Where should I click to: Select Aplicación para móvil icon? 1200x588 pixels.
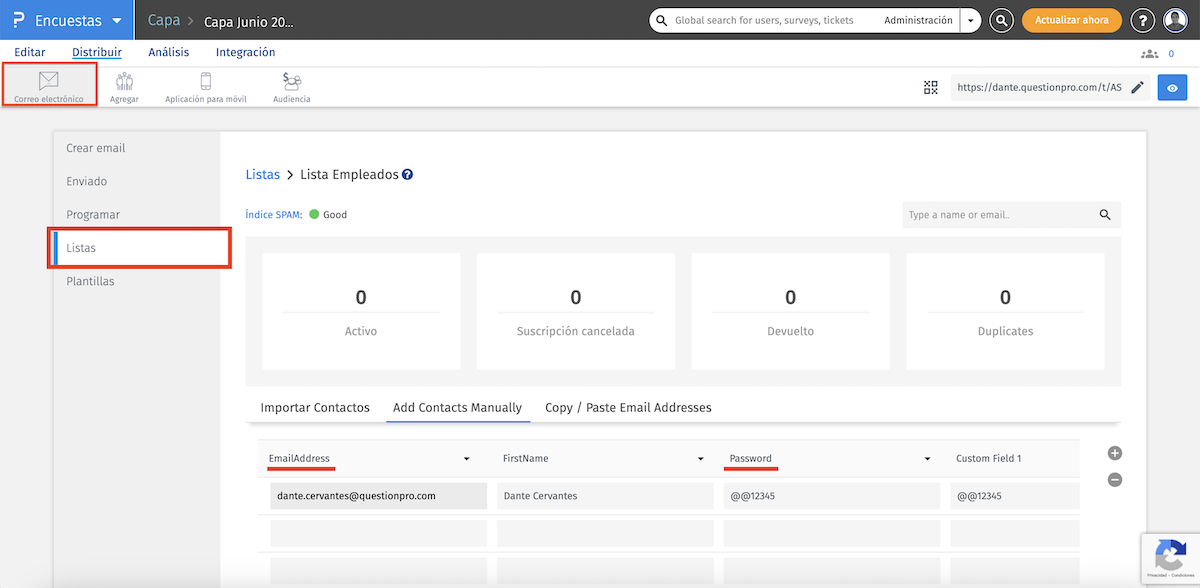click(x=205, y=83)
